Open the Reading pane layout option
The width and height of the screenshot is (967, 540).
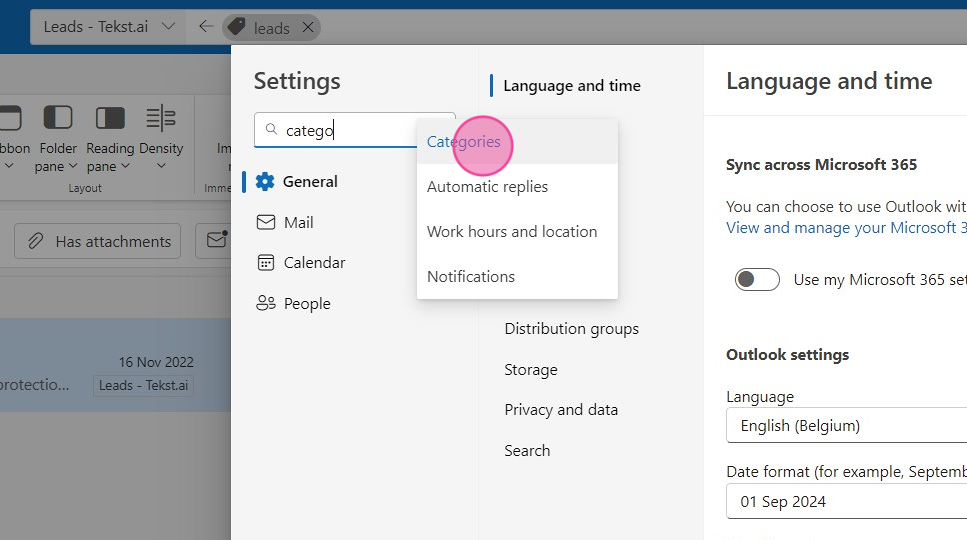(110, 138)
